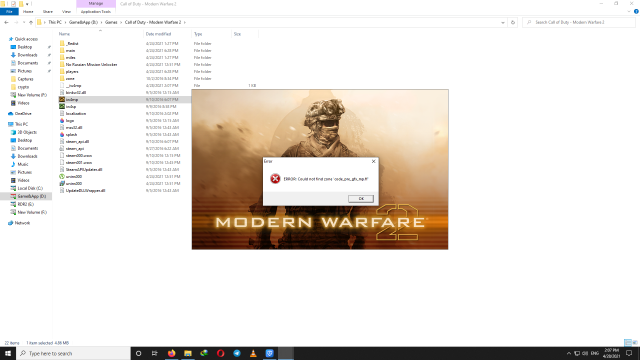Open the Manage contextual tab
Viewport: 640px width, 360px height.
pyautogui.click(x=96, y=4)
